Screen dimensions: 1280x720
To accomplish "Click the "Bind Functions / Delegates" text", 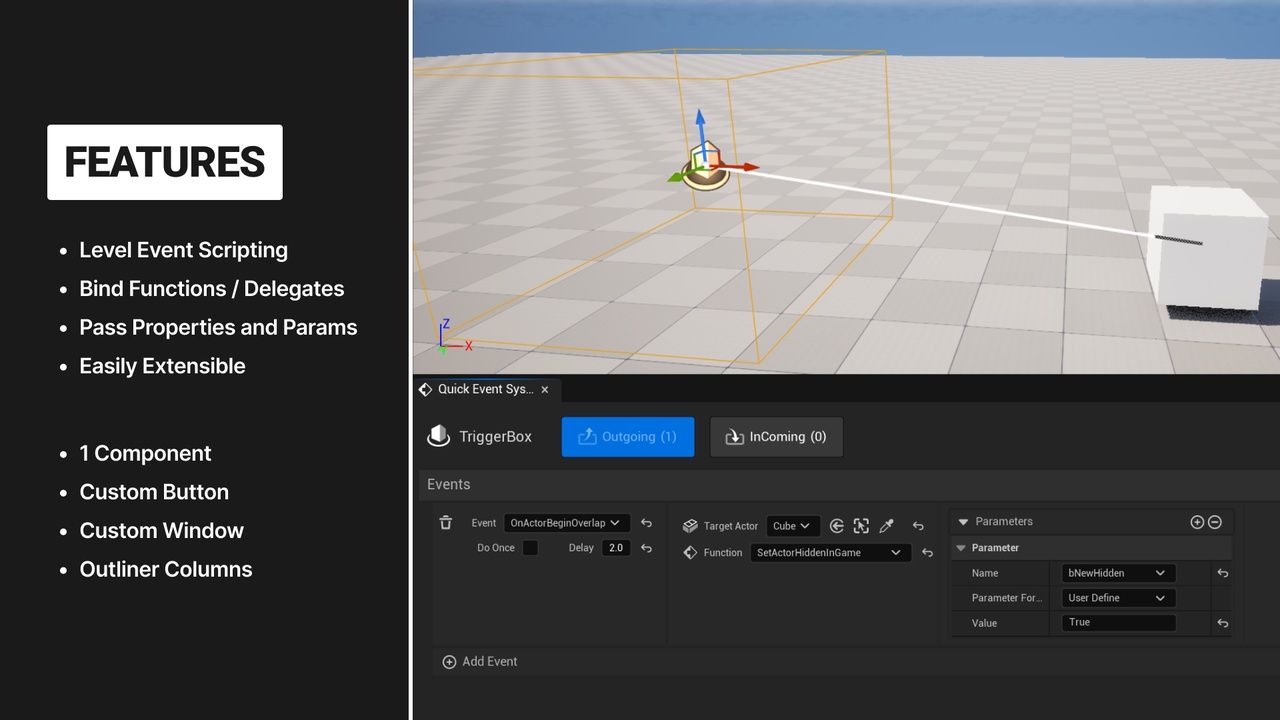I will coord(212,289).
